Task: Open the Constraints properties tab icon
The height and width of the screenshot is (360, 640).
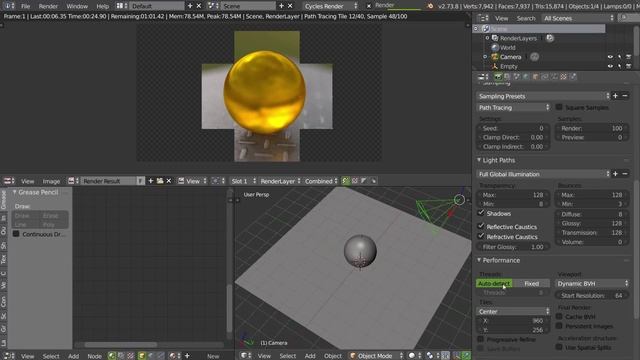Action: click(545, 77)
